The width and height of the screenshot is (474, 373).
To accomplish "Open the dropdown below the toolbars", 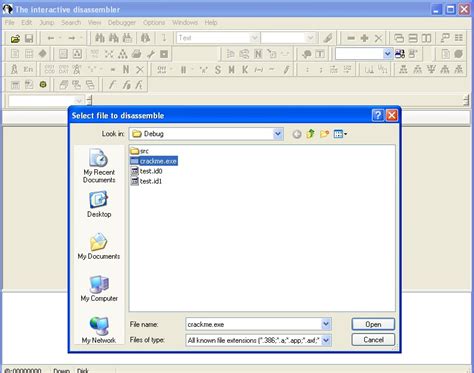I will (79, 100).
